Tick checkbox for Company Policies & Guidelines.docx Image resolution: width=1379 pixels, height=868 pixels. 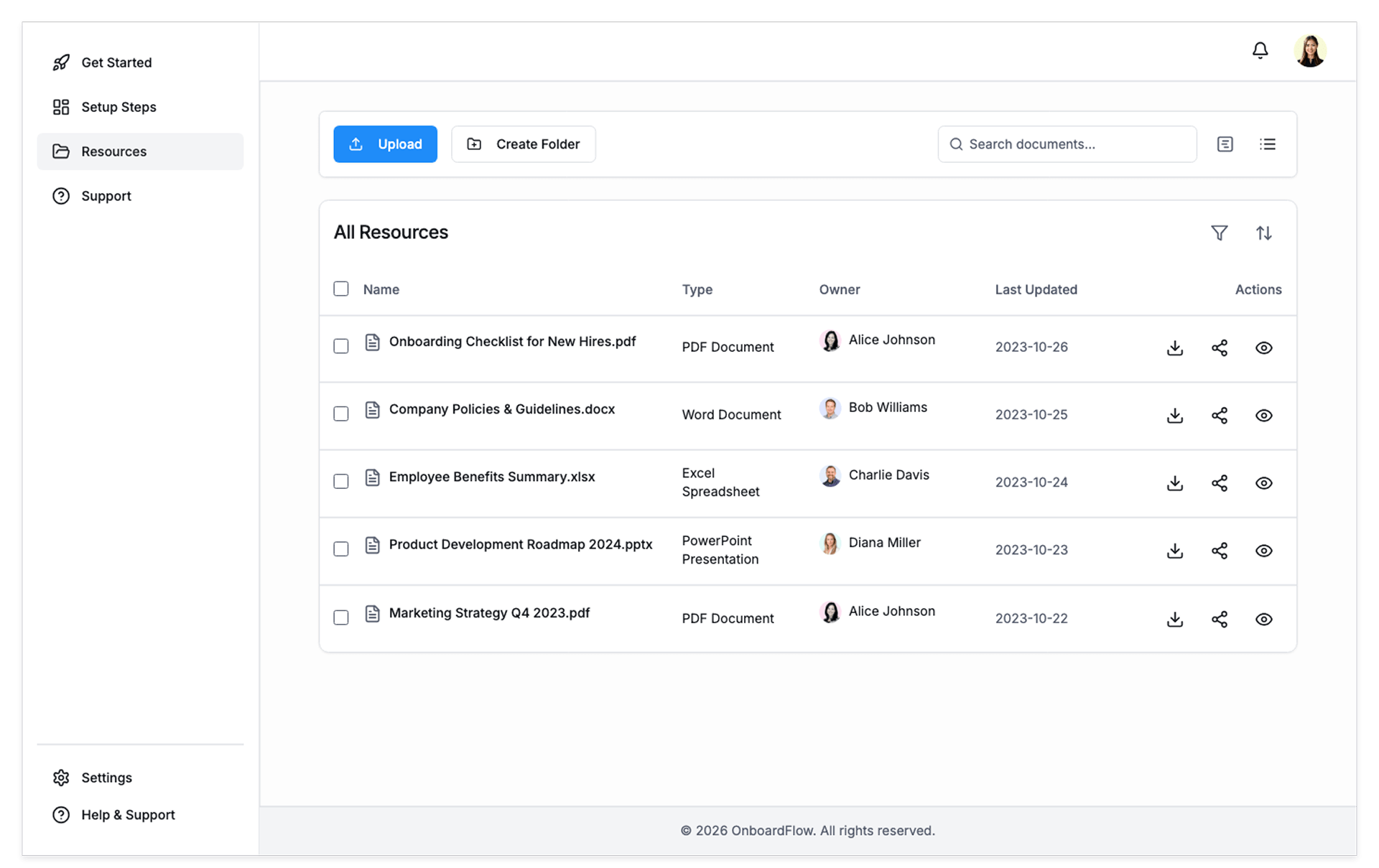(341, 414)
